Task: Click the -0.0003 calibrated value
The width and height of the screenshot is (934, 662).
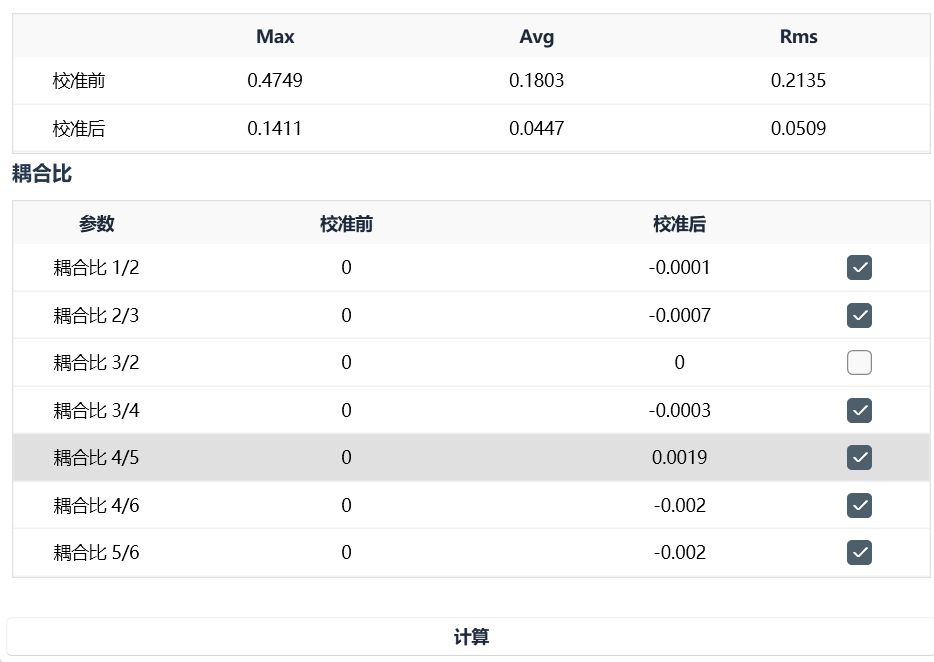Action: tap(679, 410)
